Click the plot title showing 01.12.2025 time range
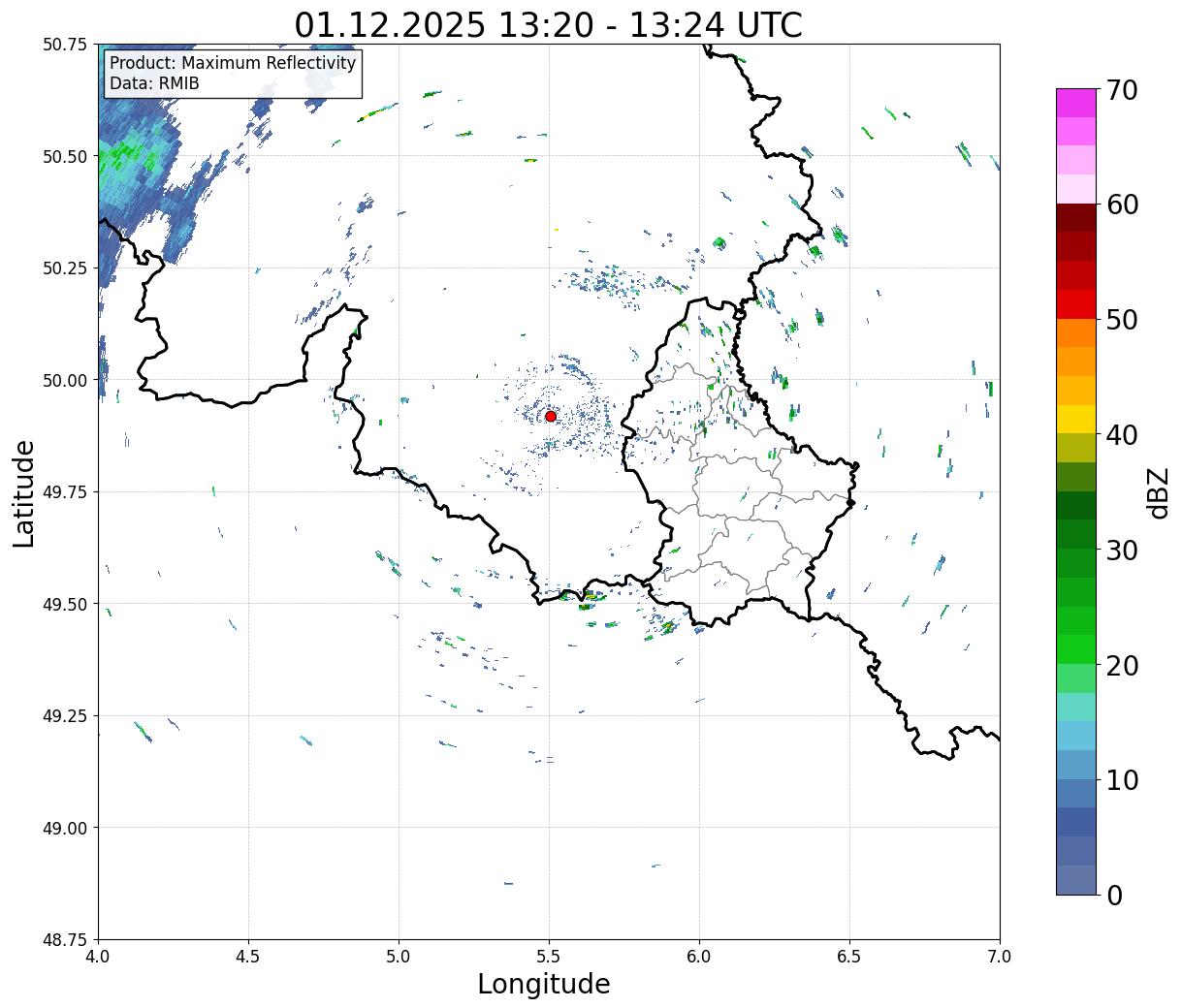This screenshot has height=1008, width=1182. click(548, 24)
